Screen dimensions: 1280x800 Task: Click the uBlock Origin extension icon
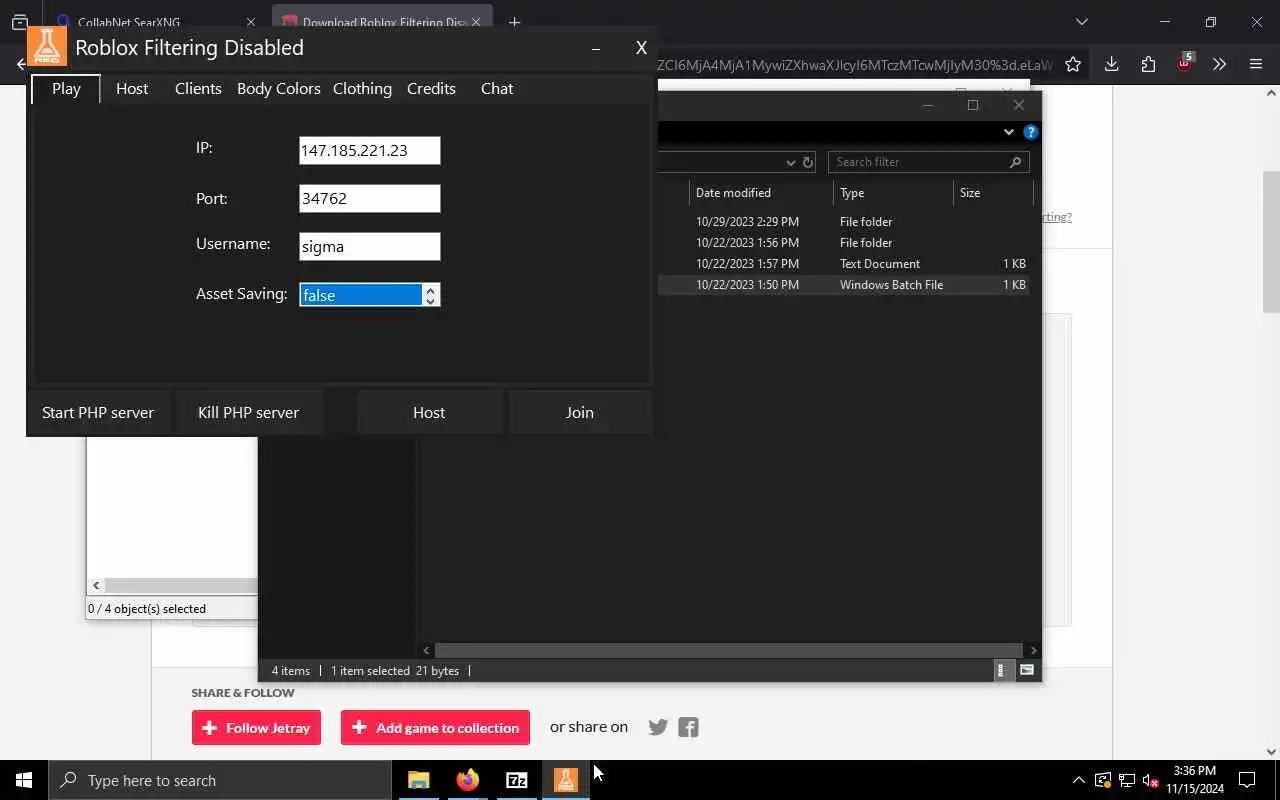1185,62
